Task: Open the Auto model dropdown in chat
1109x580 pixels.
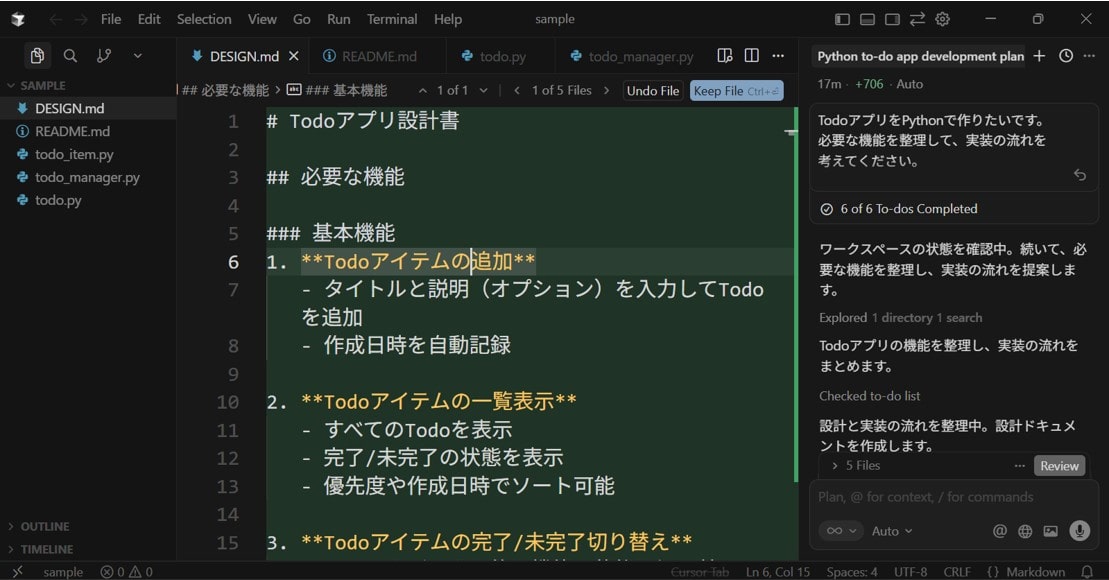Action: coord(891,531)
